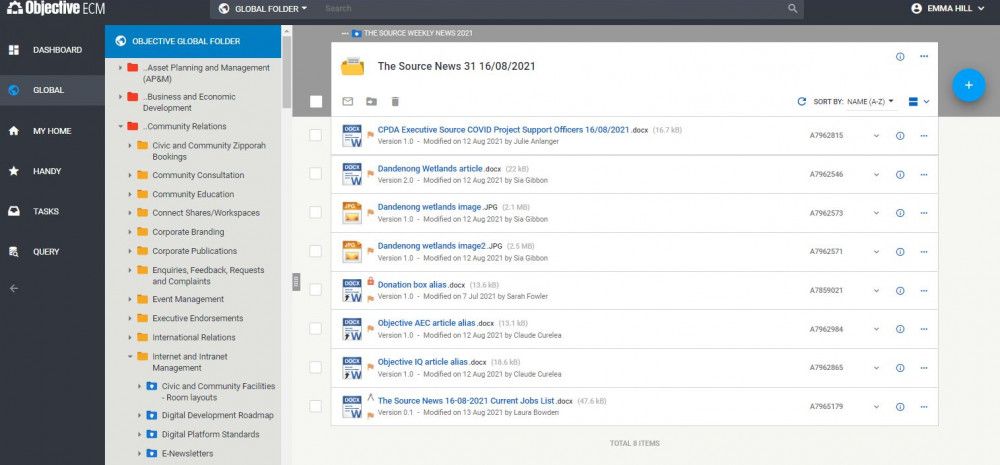Open the Sort By Name (A-Z) dropdown
1000x465 pixels.
pos(871,101)
